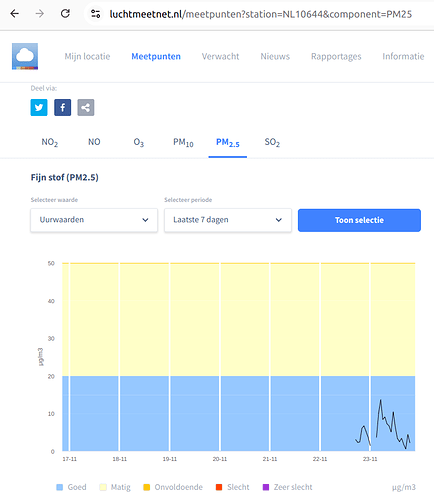The width and height of the screenshot is (434, 500).
Task: Open the generic share icon
Action: tap(86, 107)
